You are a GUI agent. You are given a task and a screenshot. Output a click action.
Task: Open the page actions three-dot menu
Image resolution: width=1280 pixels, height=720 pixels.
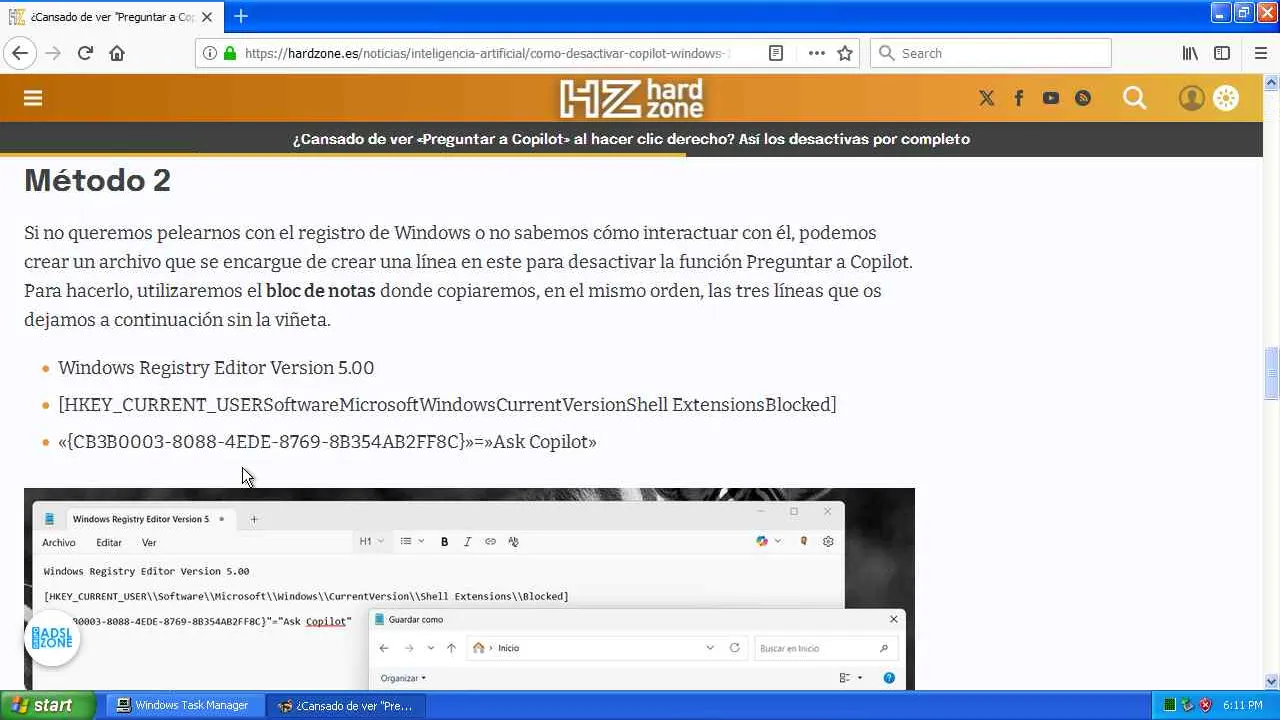click(816, 53)
